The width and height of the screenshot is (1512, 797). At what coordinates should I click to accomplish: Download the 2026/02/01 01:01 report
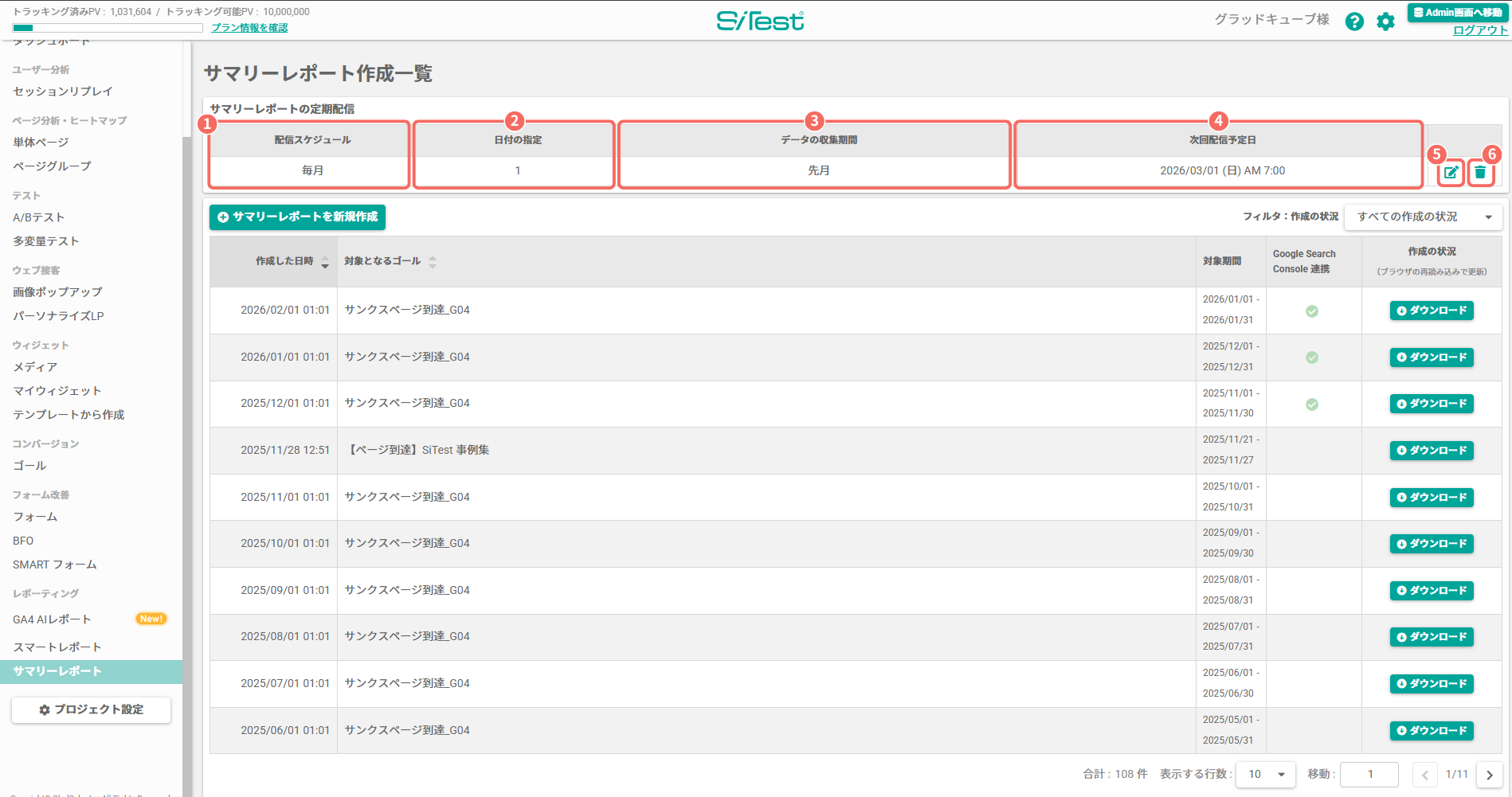coord(1432,311)
